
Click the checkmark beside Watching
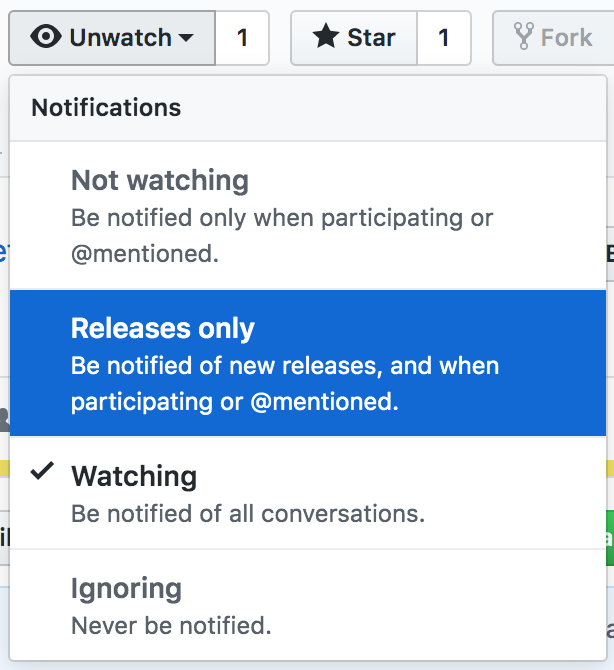coord(42,471)
